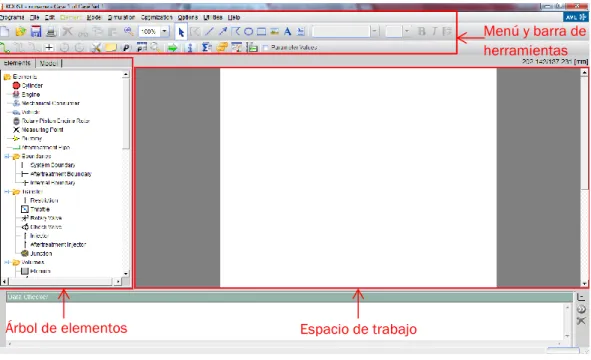Click the AVL logo icon
591x360 pixels.
pos(575,17)
